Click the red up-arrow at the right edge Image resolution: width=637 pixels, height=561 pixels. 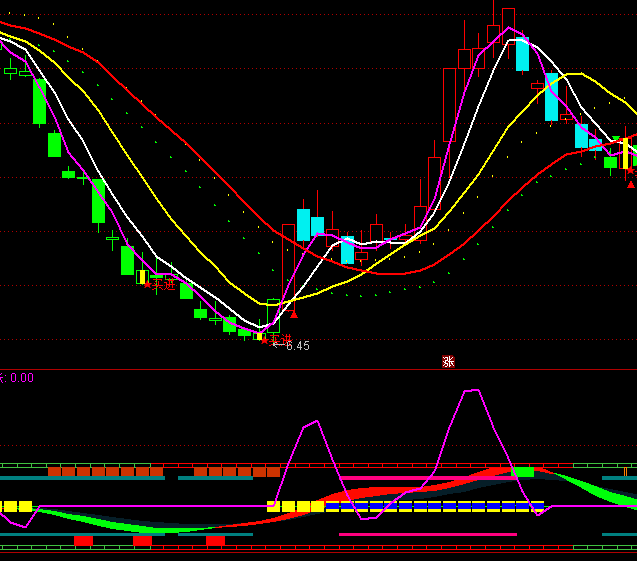click(630, 183)
